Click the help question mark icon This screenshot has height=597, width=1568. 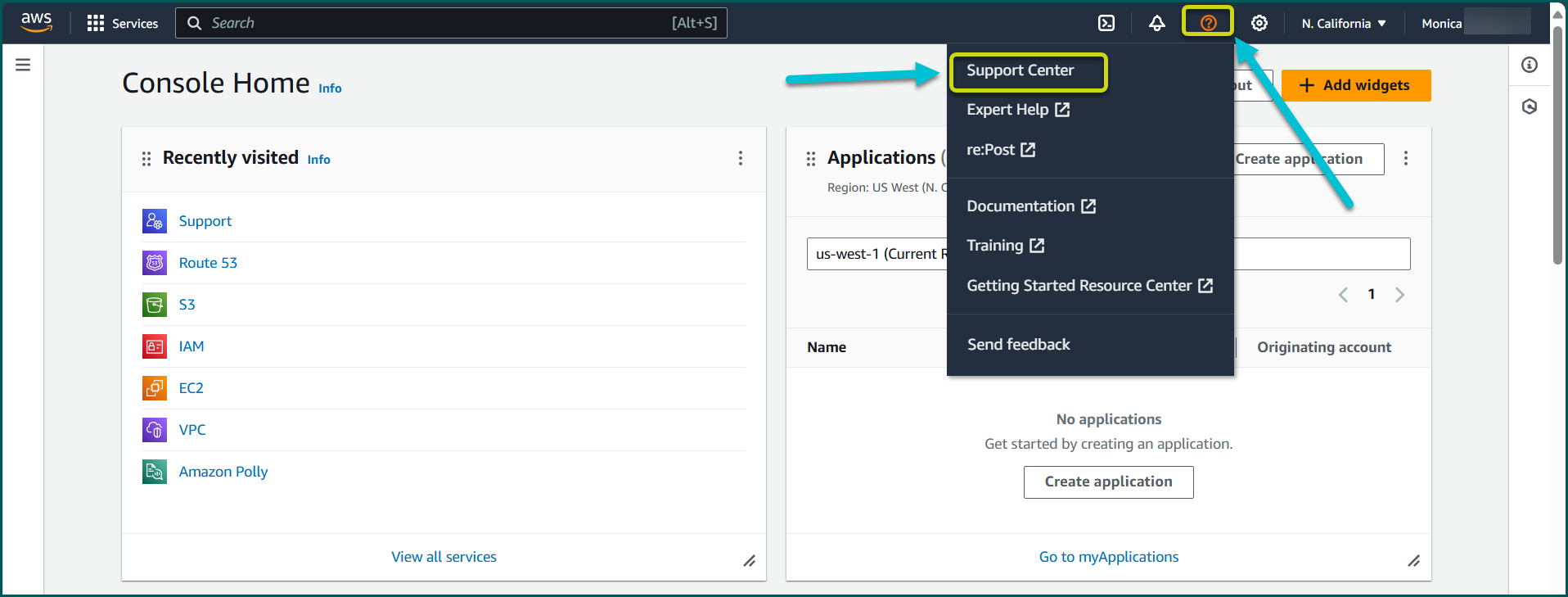[x=1208, y=23]
